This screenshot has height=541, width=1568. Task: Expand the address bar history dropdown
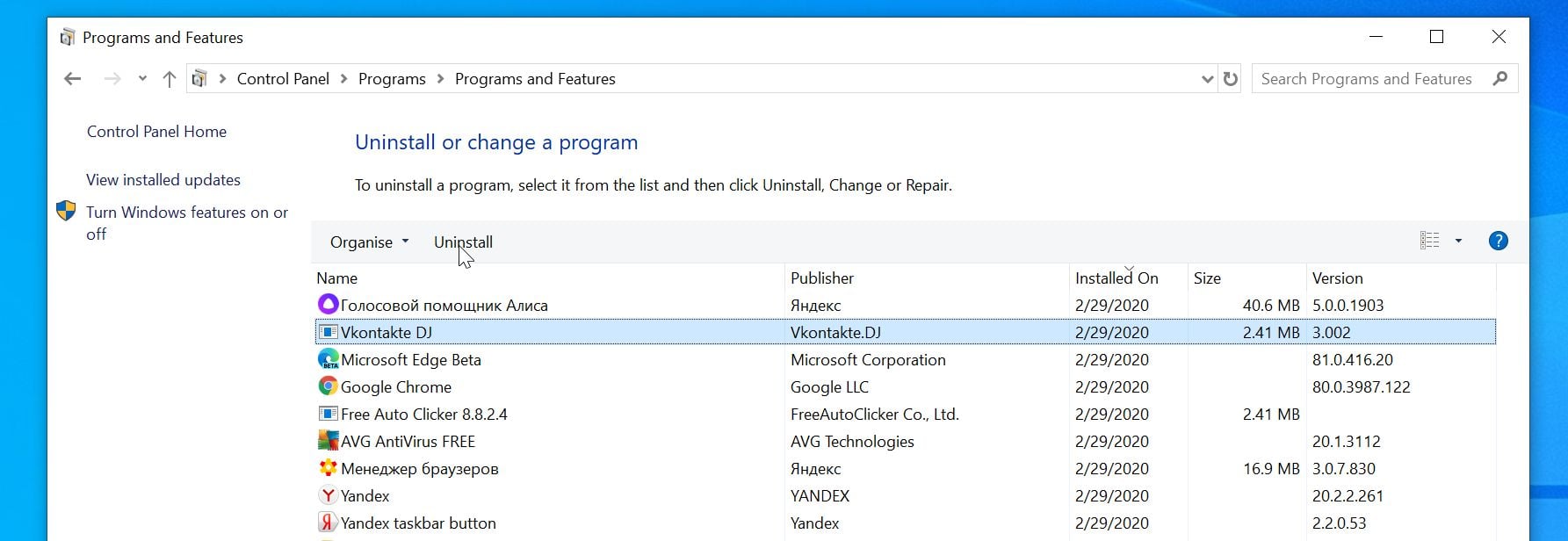(1207, 79)
